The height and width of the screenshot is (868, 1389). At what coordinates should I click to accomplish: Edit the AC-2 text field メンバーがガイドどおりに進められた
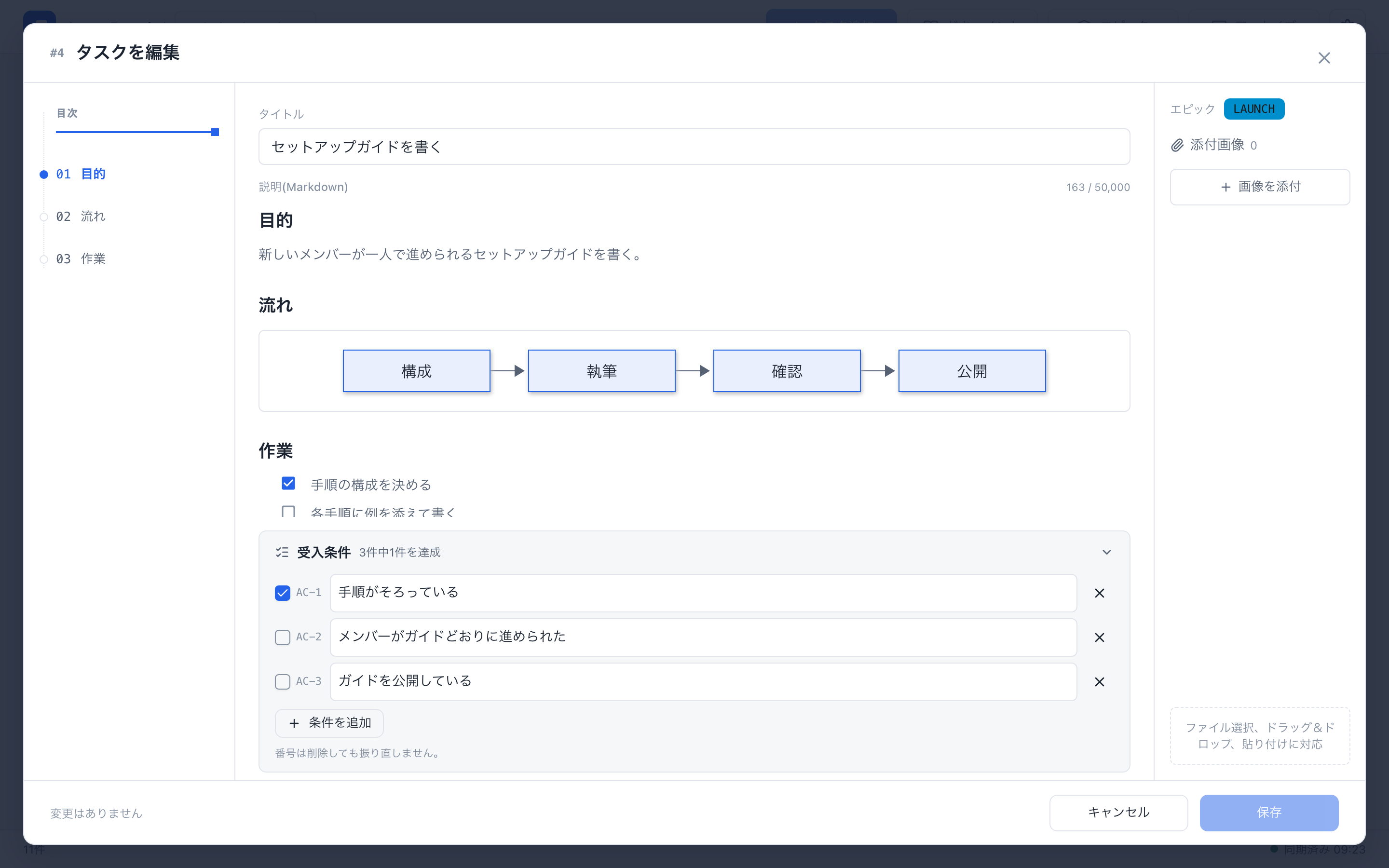click(703, 637)
